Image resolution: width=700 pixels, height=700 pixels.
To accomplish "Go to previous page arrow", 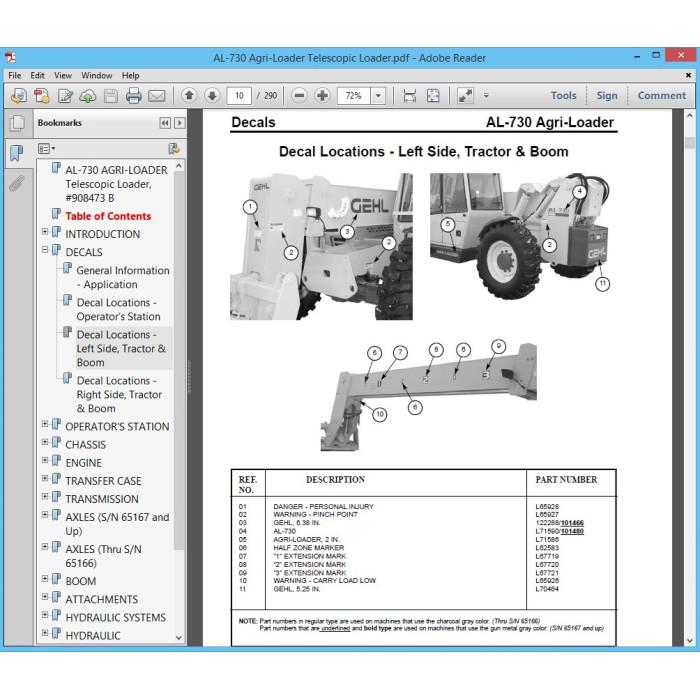I will (x=189, y=95).
